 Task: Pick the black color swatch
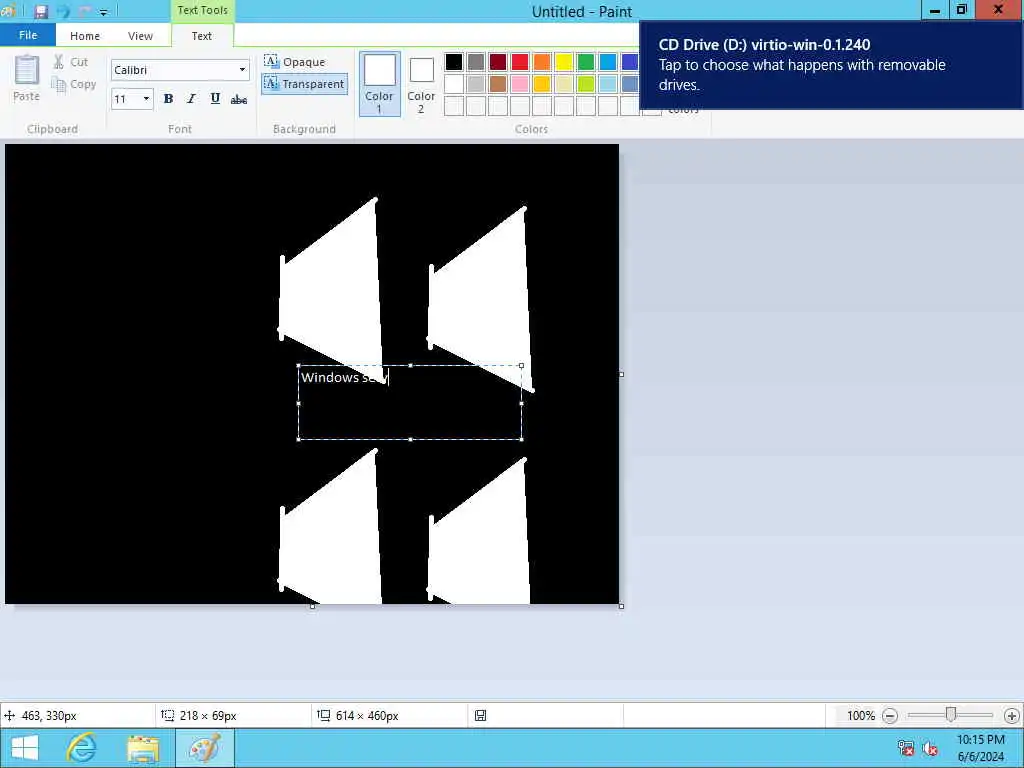coord(454,62)
